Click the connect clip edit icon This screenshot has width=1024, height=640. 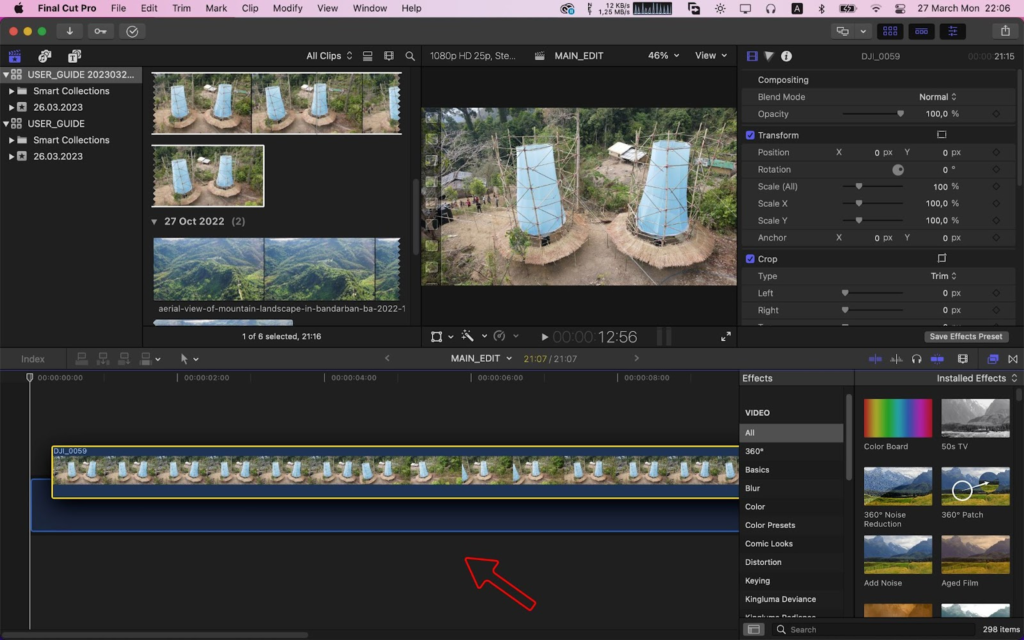[x=82, y=359]
